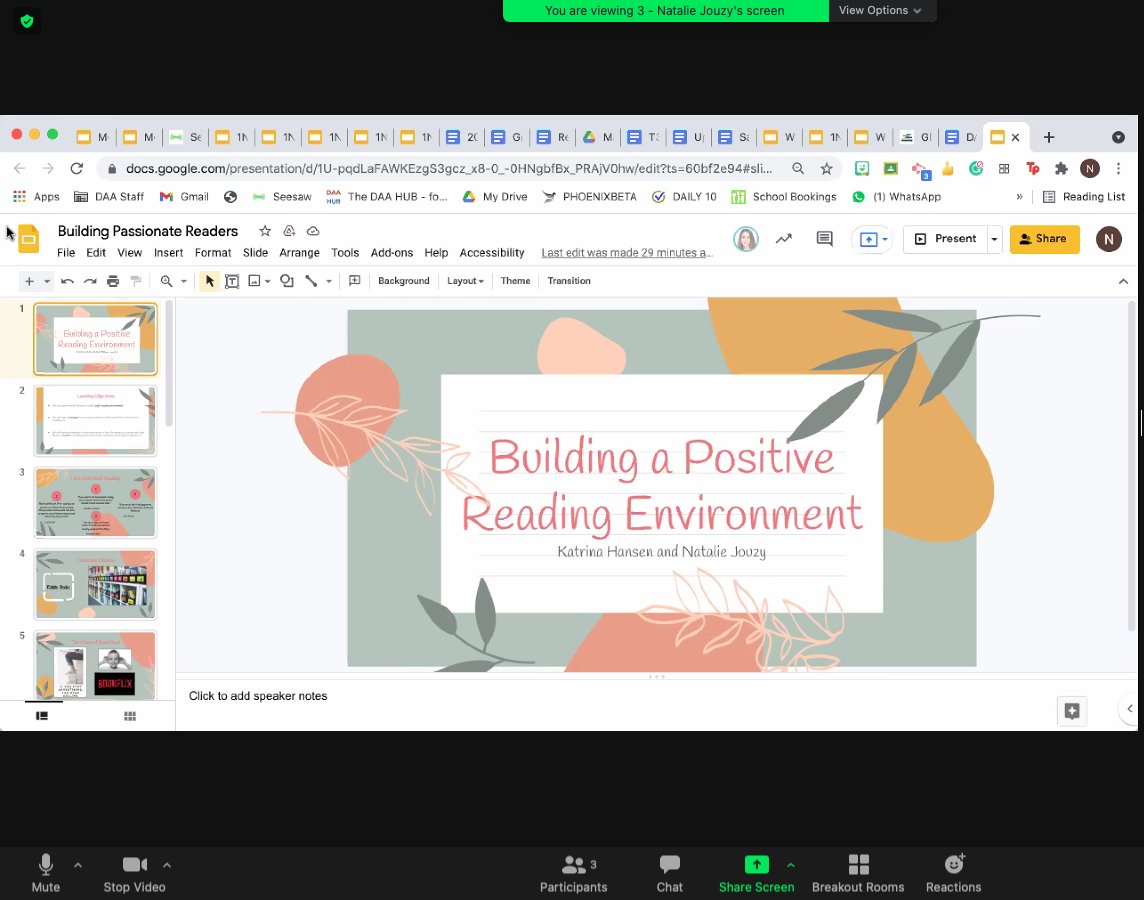The height and width of the screenshot is (900, 1144).
Task: Open Chrome extensions puzzle icon
Action: 1061,168
